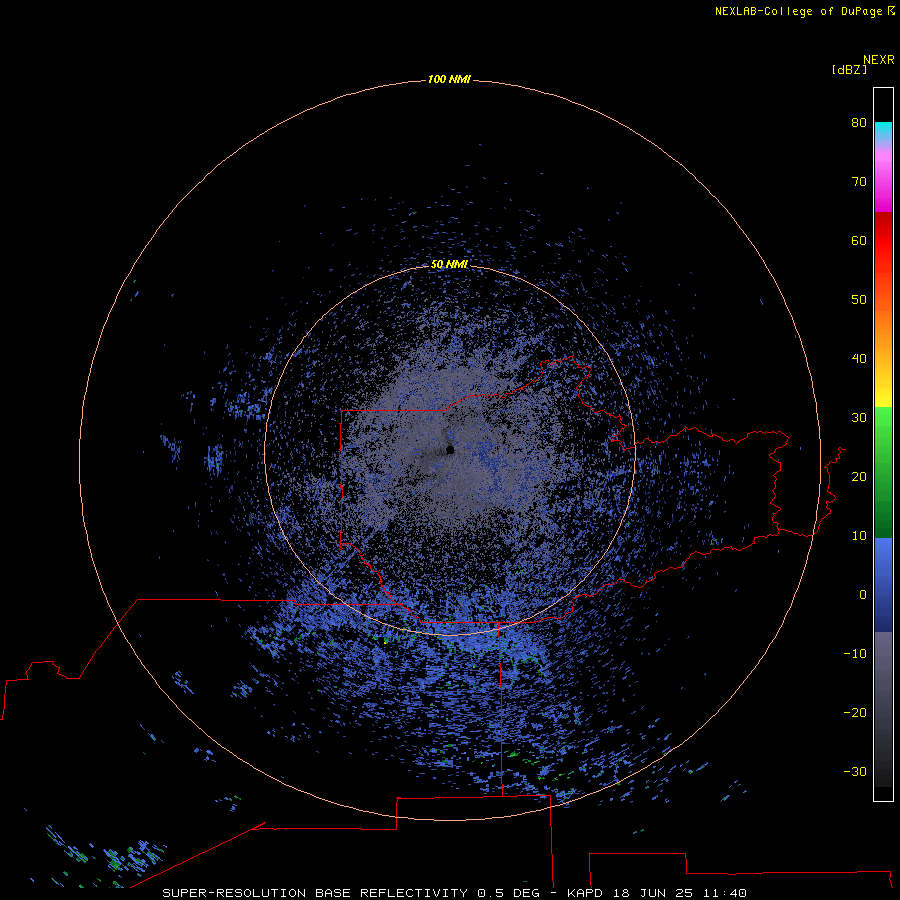Click the -30 dBZ scale value

tap(855, 771)
